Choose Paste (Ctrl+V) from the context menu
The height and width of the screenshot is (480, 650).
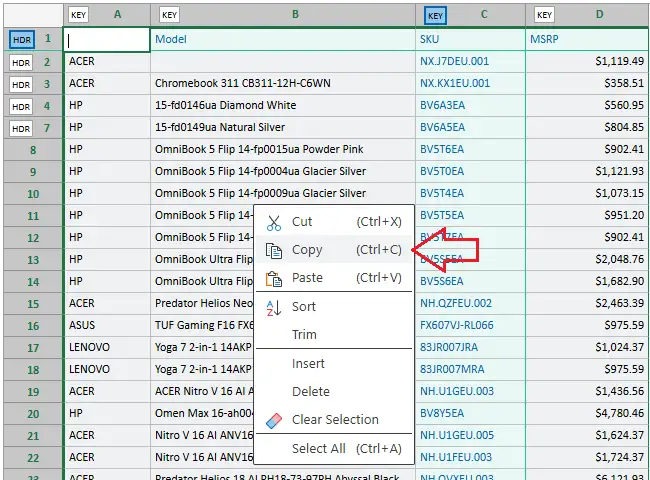(334, 278)
